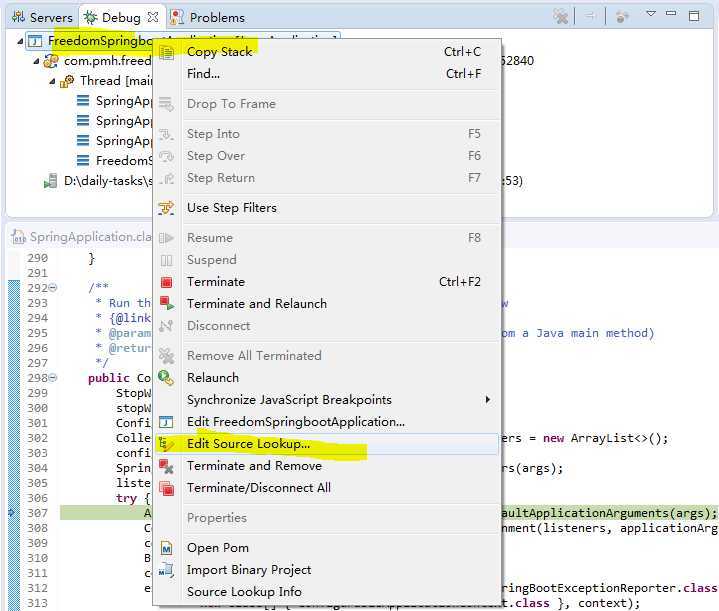Click the Open Pom Maven icon

(x=166, y=548)
